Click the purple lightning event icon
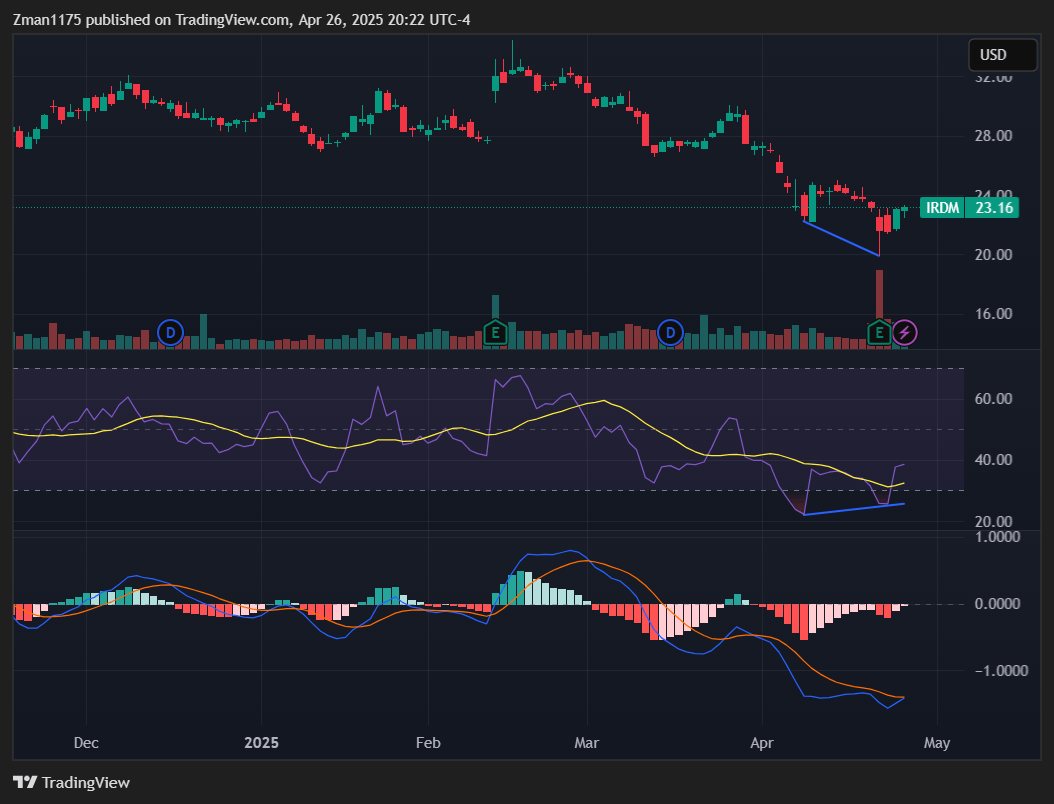The width and height of the screenshot is (1054, 804). [905, 333]
